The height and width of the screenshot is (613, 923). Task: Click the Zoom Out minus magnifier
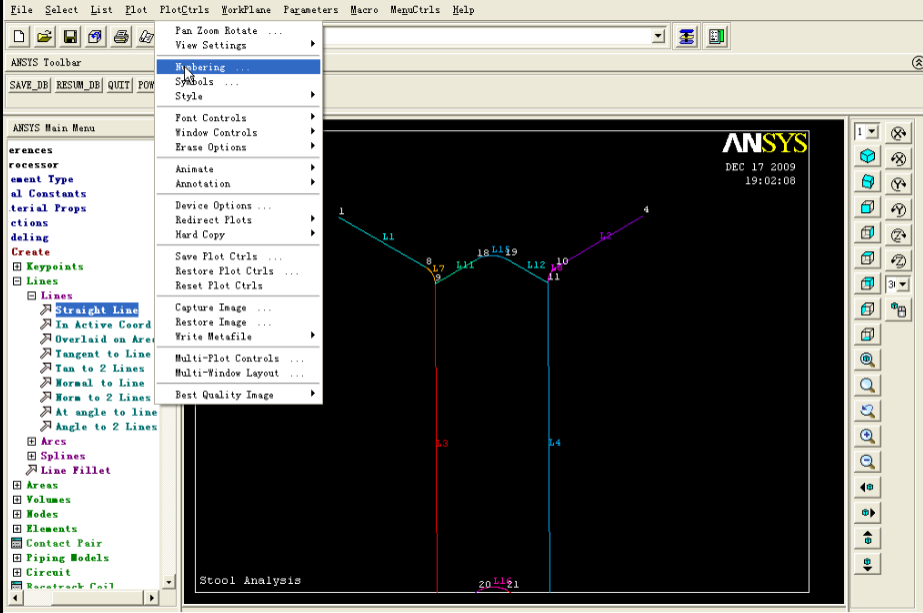(867, 461)
